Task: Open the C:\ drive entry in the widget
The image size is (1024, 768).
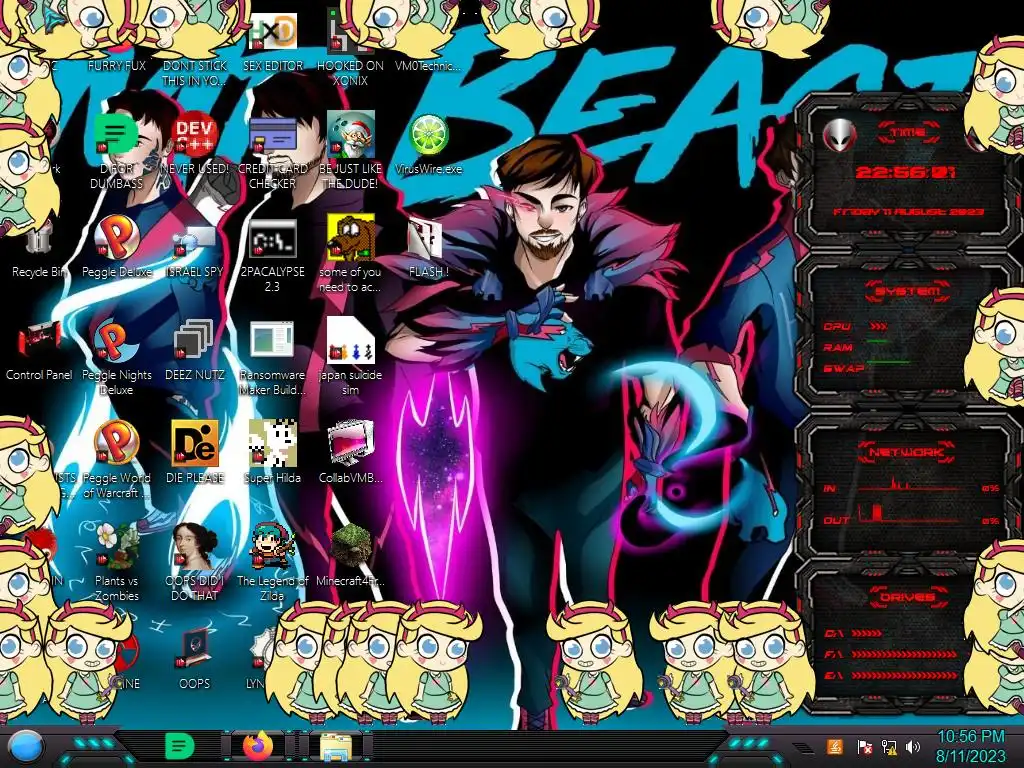Action: (855, 633)
